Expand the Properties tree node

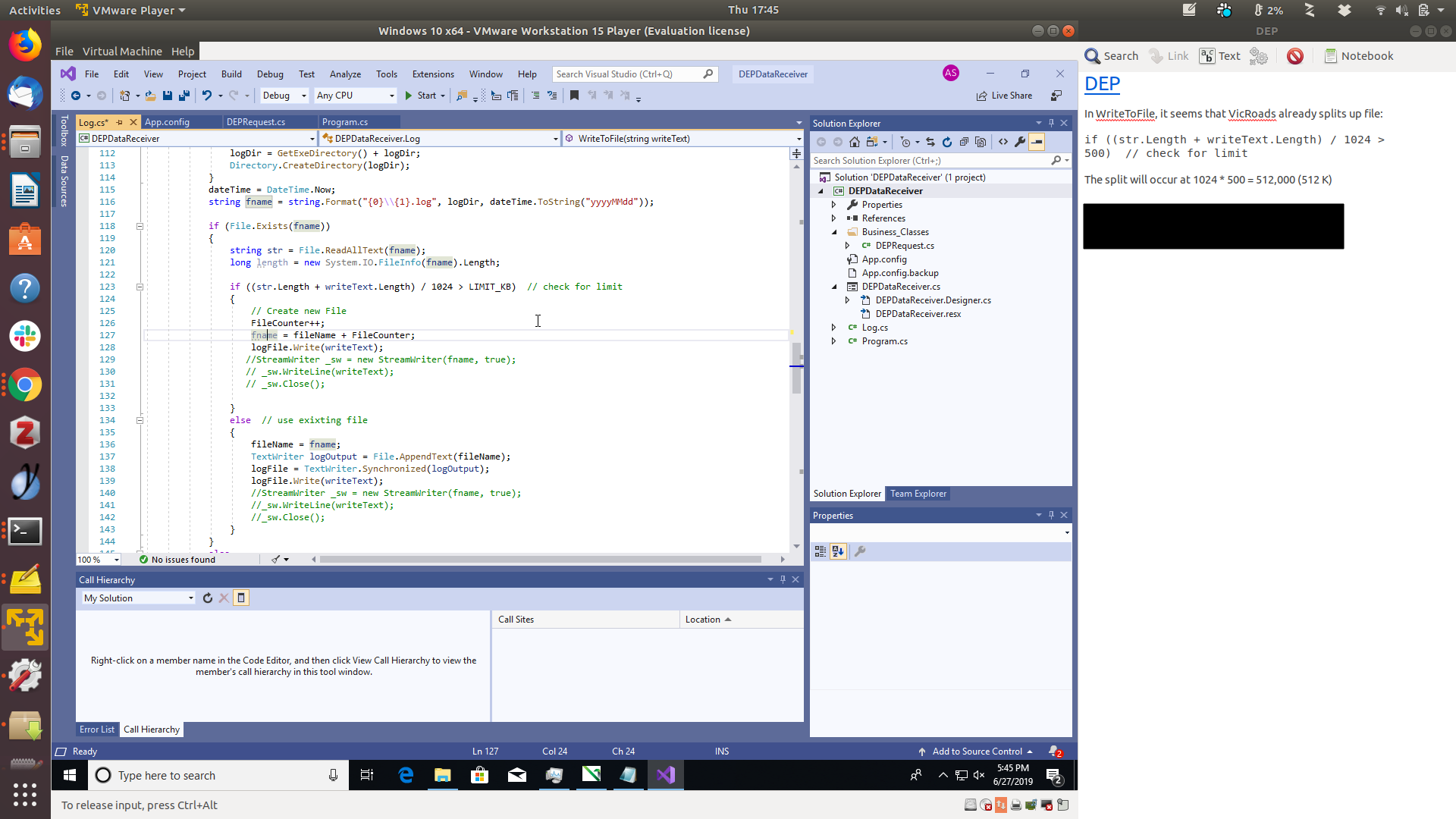tap(833, 205)
